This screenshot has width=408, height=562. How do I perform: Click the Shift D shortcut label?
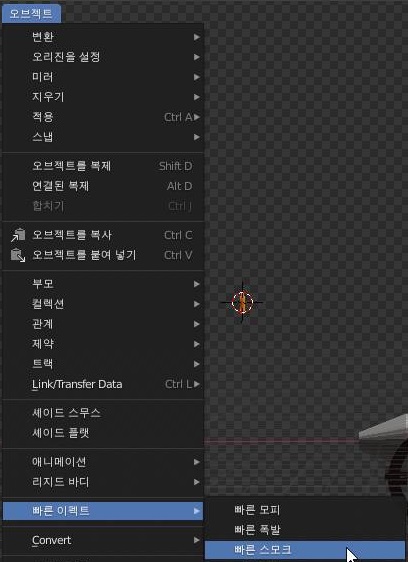176,166
